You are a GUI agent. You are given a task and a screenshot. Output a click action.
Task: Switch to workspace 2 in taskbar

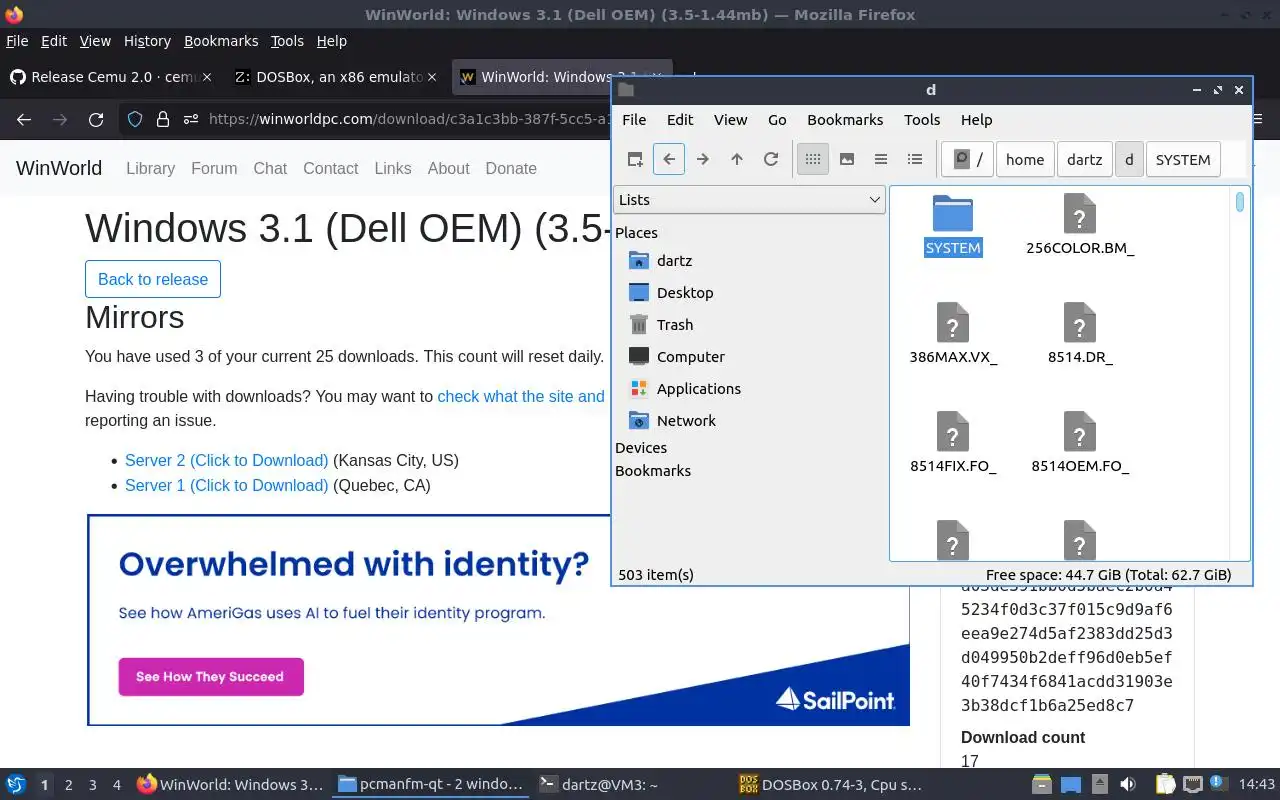pos(69,785)
